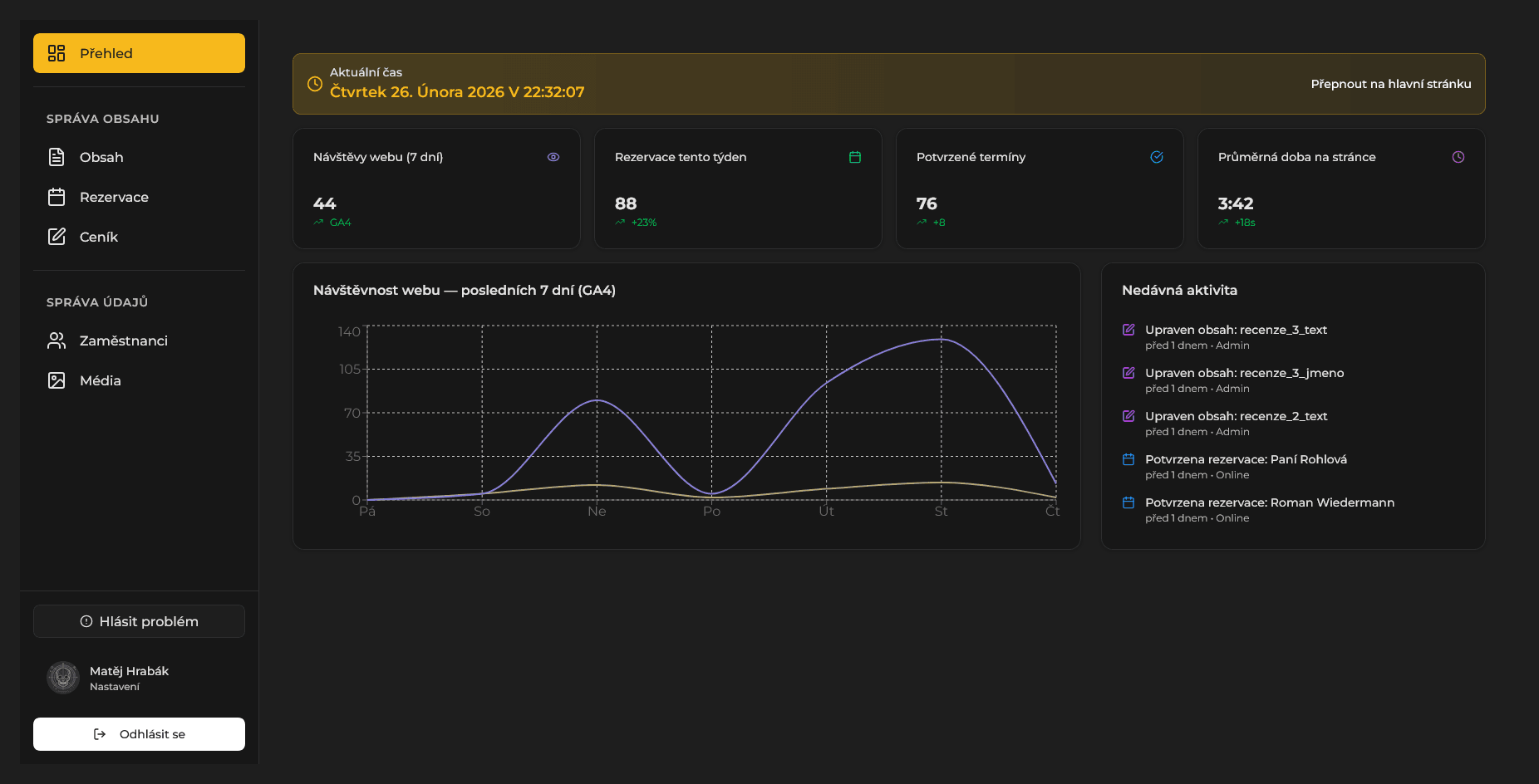Open the Média library
Image resolution: width=1539 pixels, height=784 pixels.
tap(101, 380)
